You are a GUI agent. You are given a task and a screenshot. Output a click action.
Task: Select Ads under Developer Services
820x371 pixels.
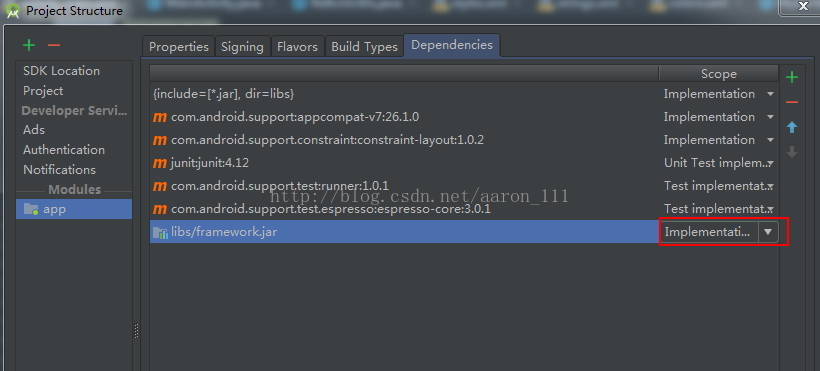34,130
